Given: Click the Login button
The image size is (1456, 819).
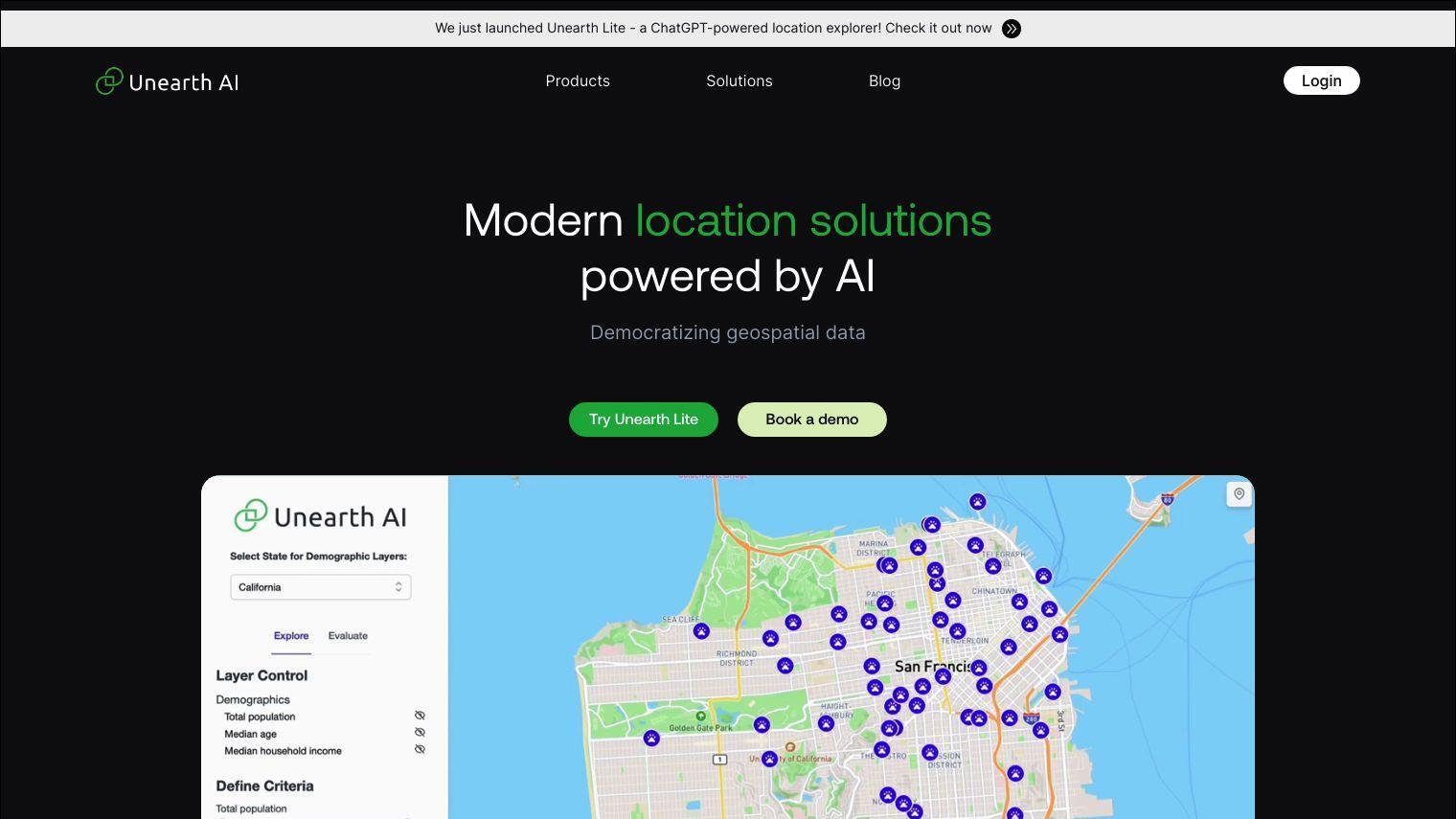Looking at the screenshot, I should (x=1321, y=80).
